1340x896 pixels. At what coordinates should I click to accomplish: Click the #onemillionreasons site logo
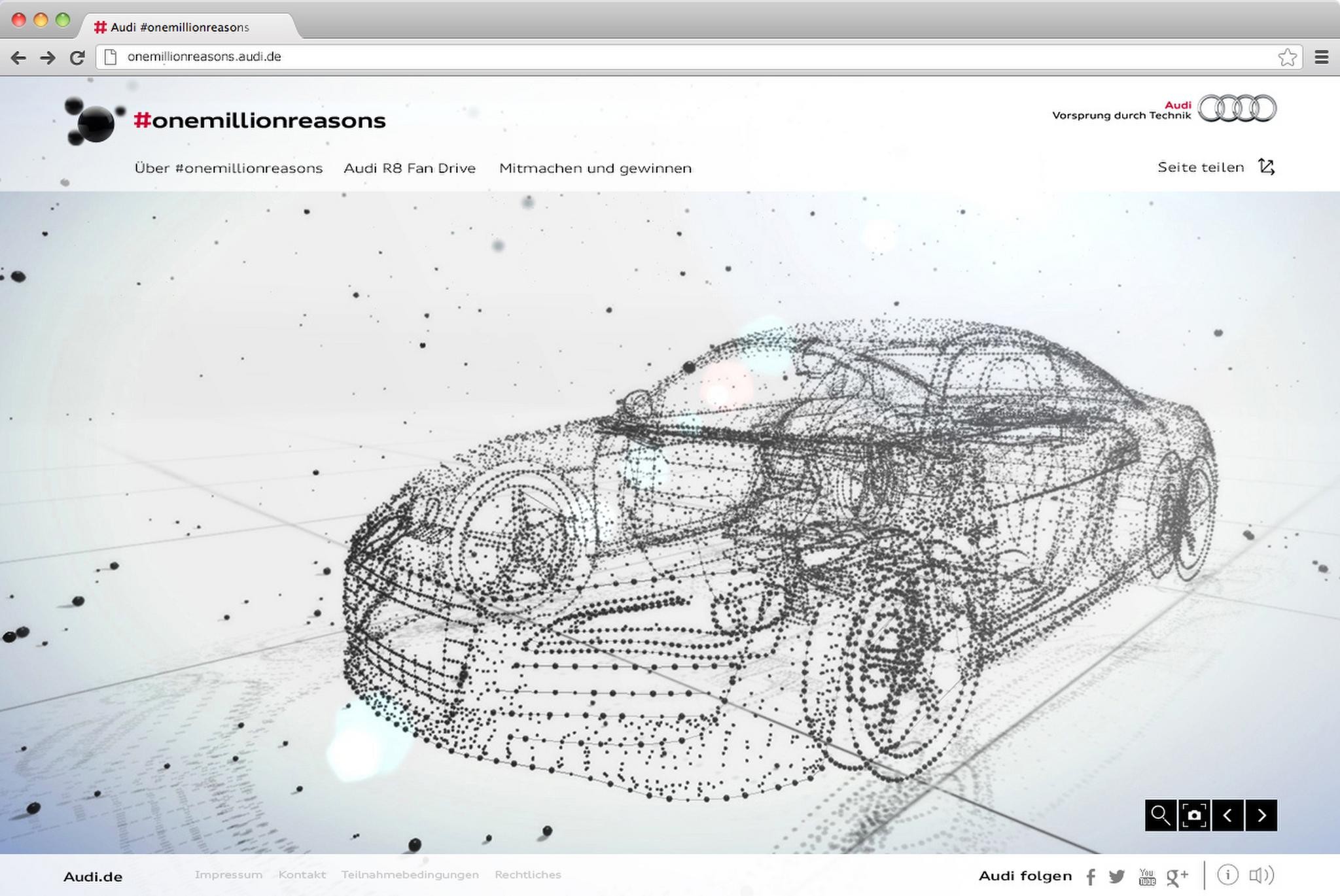pyautogui.click(x=260, y=120)
